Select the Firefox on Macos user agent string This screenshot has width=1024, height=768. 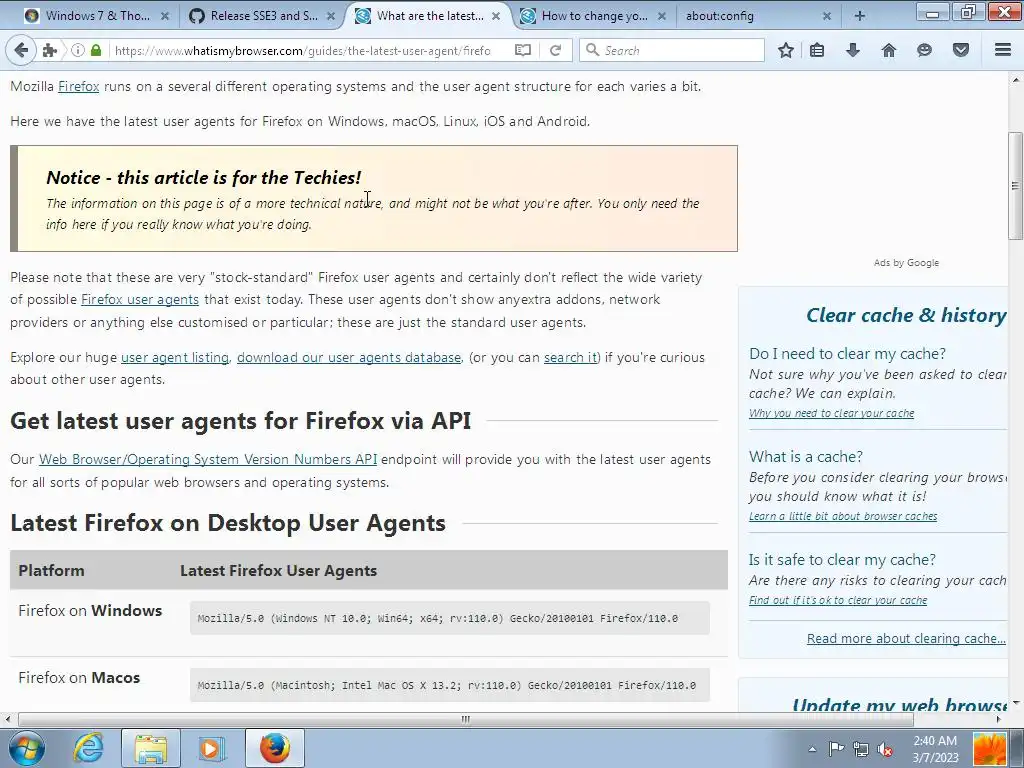point(450,685)
